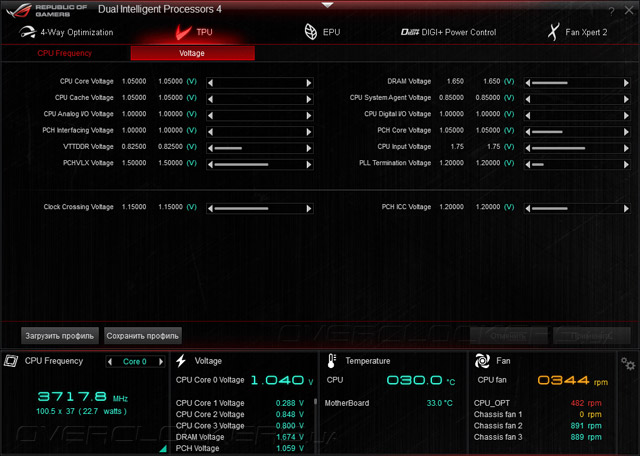Image resolution: width=640 pixels, height=456 pixels.
Task: Open help with the question mark icon
Action: point(611,11)
